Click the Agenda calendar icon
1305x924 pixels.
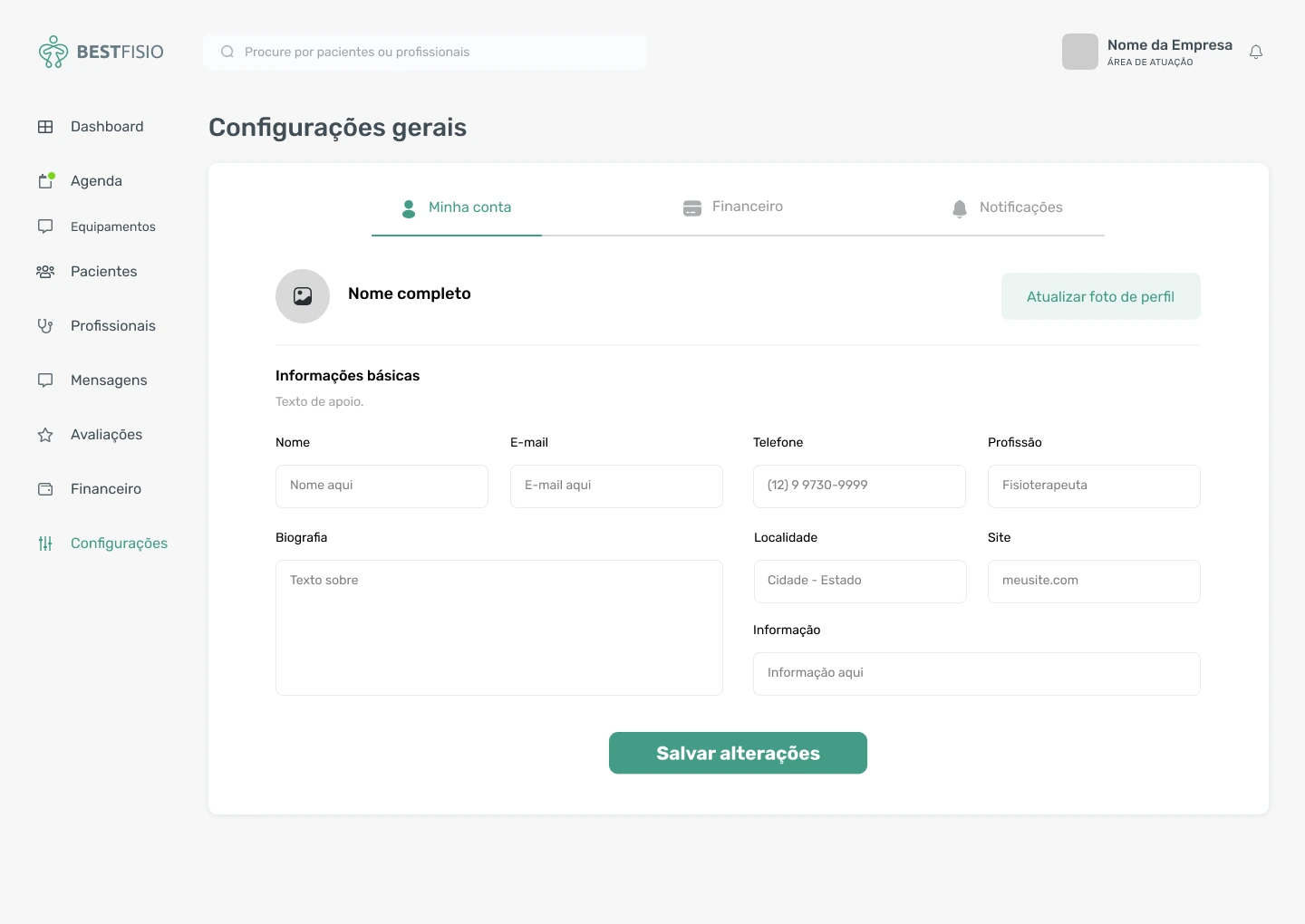pyautogui.click(x=45, y=181)
